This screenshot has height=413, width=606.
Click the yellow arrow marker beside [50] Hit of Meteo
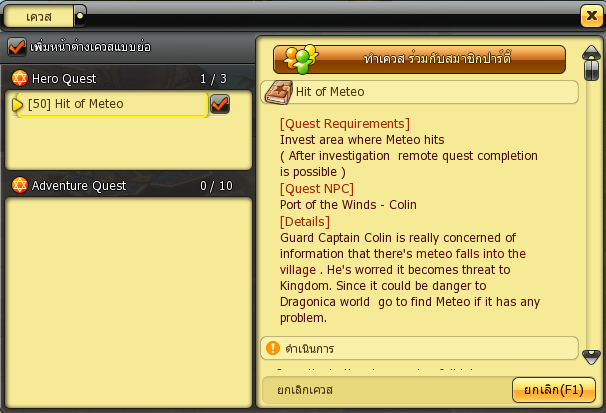17,104
